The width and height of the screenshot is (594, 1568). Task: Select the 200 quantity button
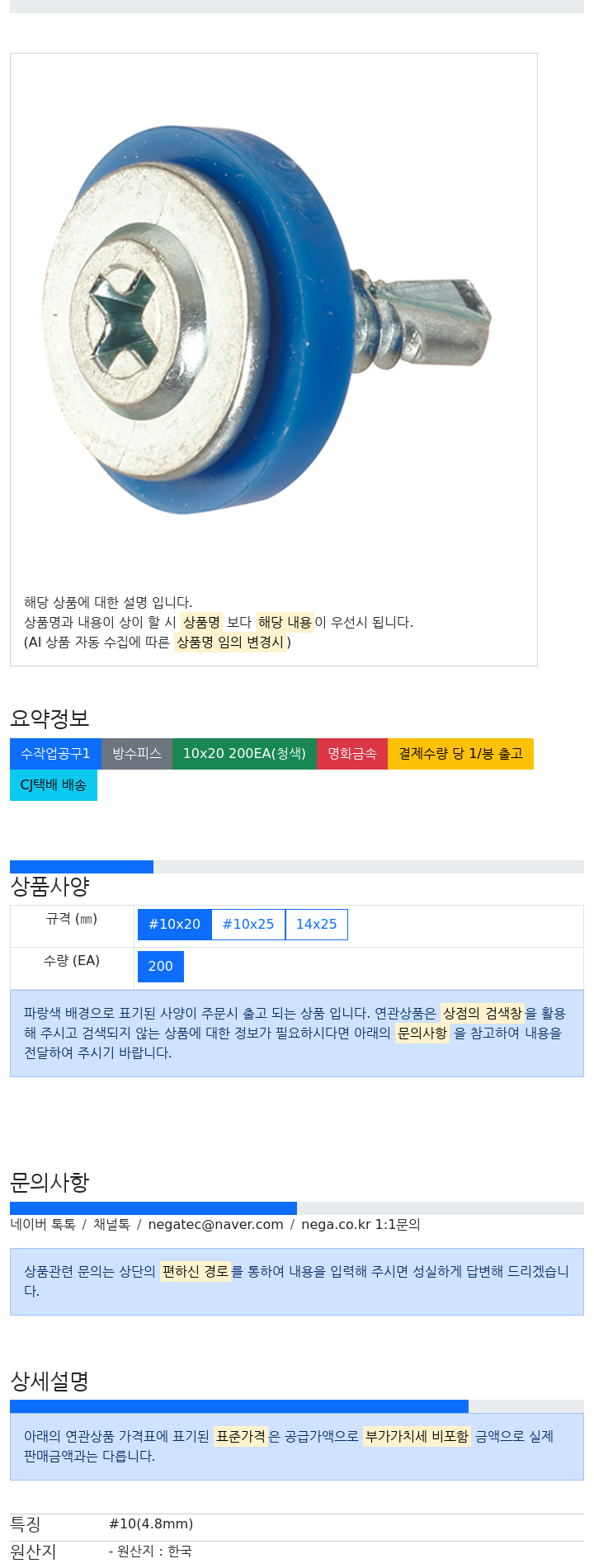click(x=161, y=967)
